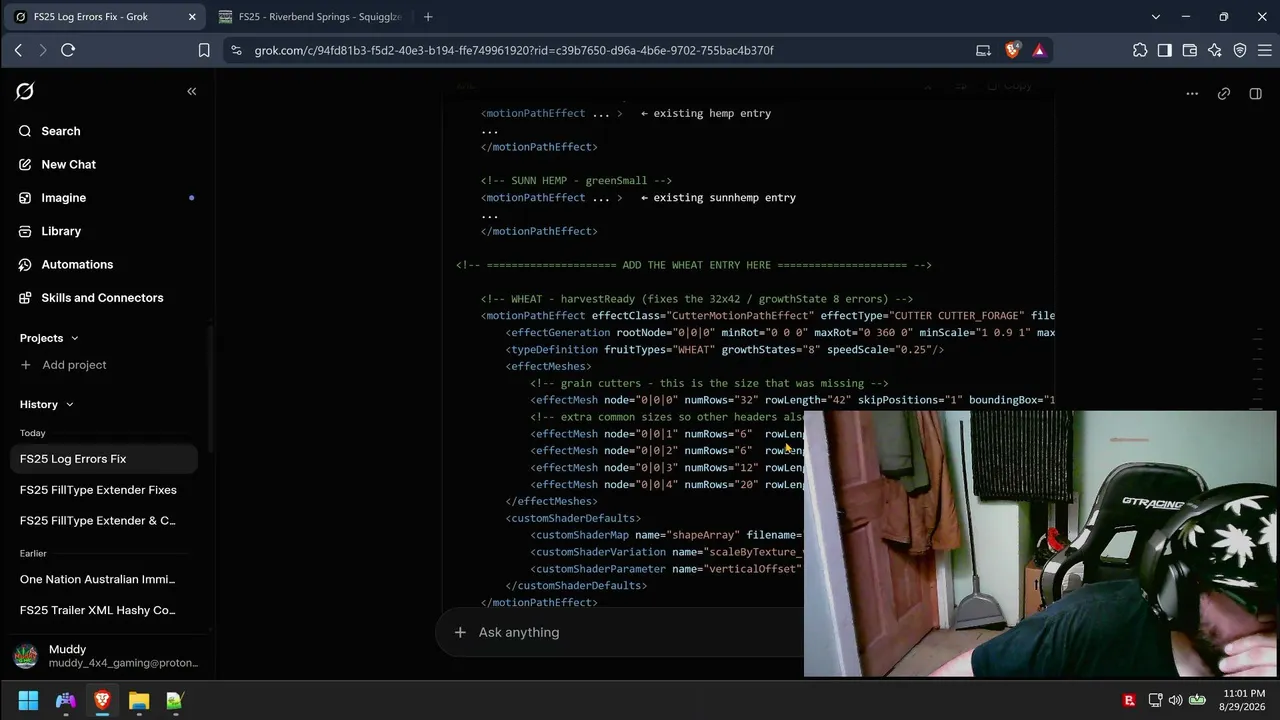Open the game controller app in the taskbar
Image resolution: width=1280 pixels, height=720 pixels.
coord(65,700)
